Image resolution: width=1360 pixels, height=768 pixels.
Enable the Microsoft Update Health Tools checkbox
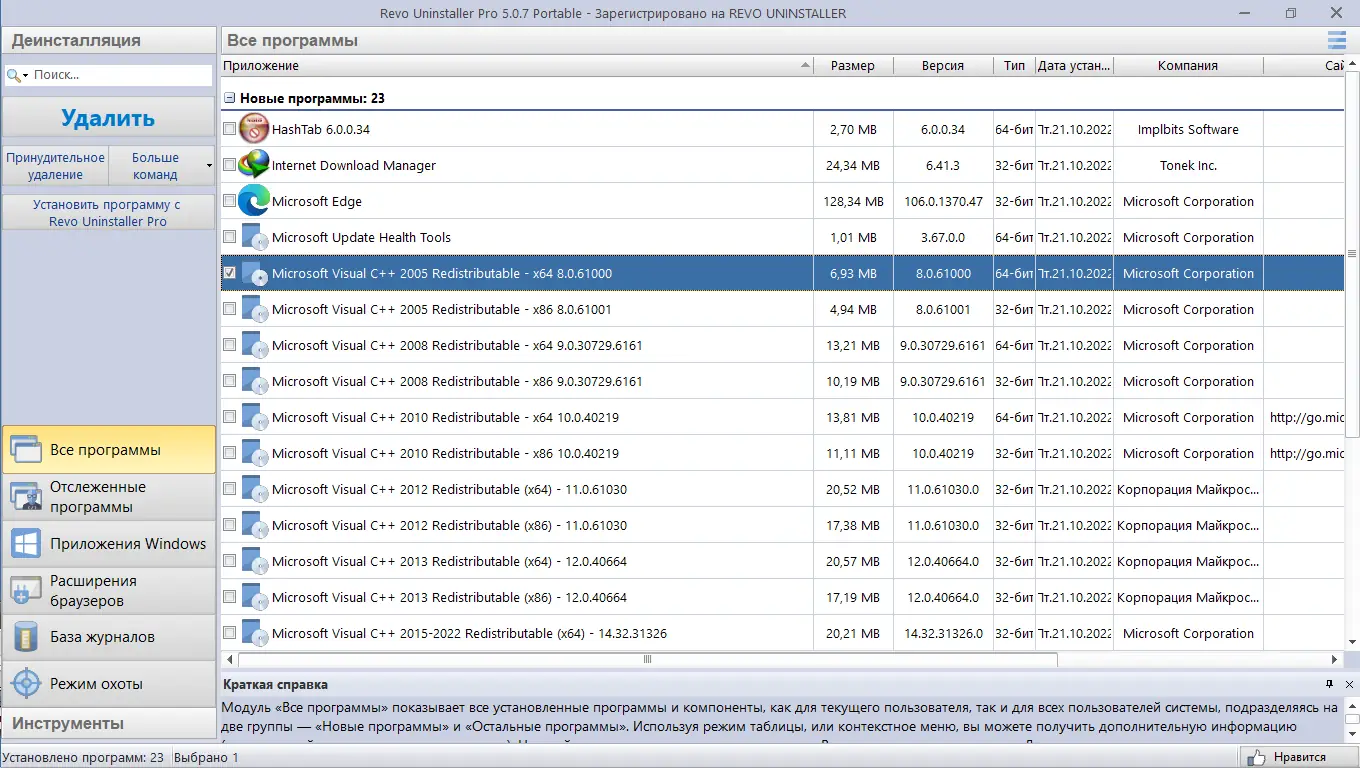(230, 237)
